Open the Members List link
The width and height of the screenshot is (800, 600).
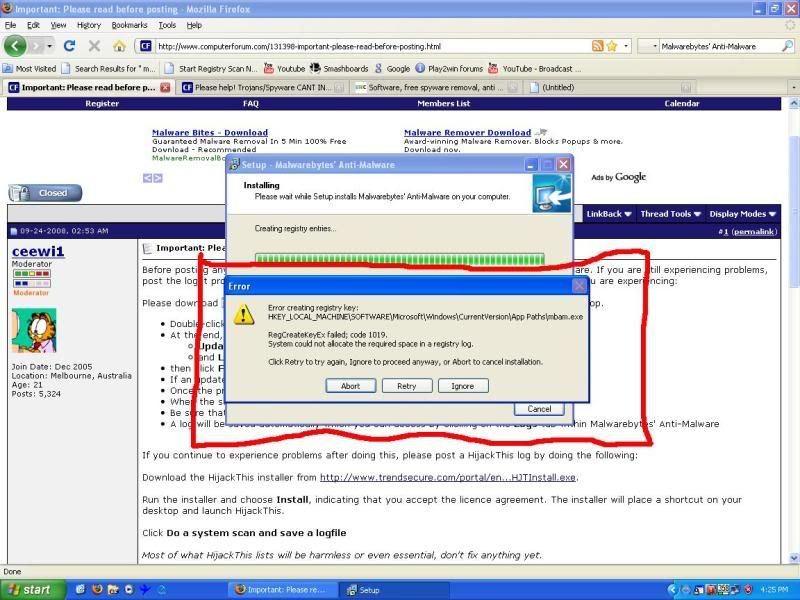point(443,104)
